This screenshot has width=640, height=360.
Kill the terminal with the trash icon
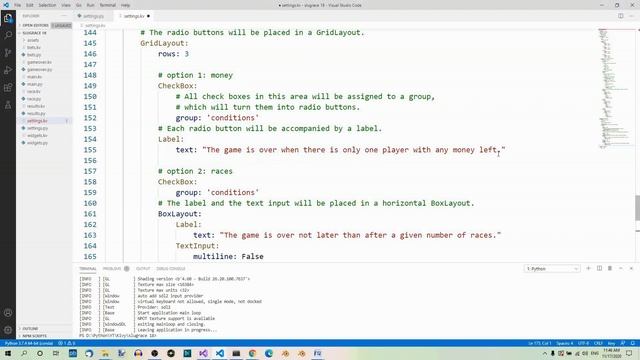pos(610,268)
